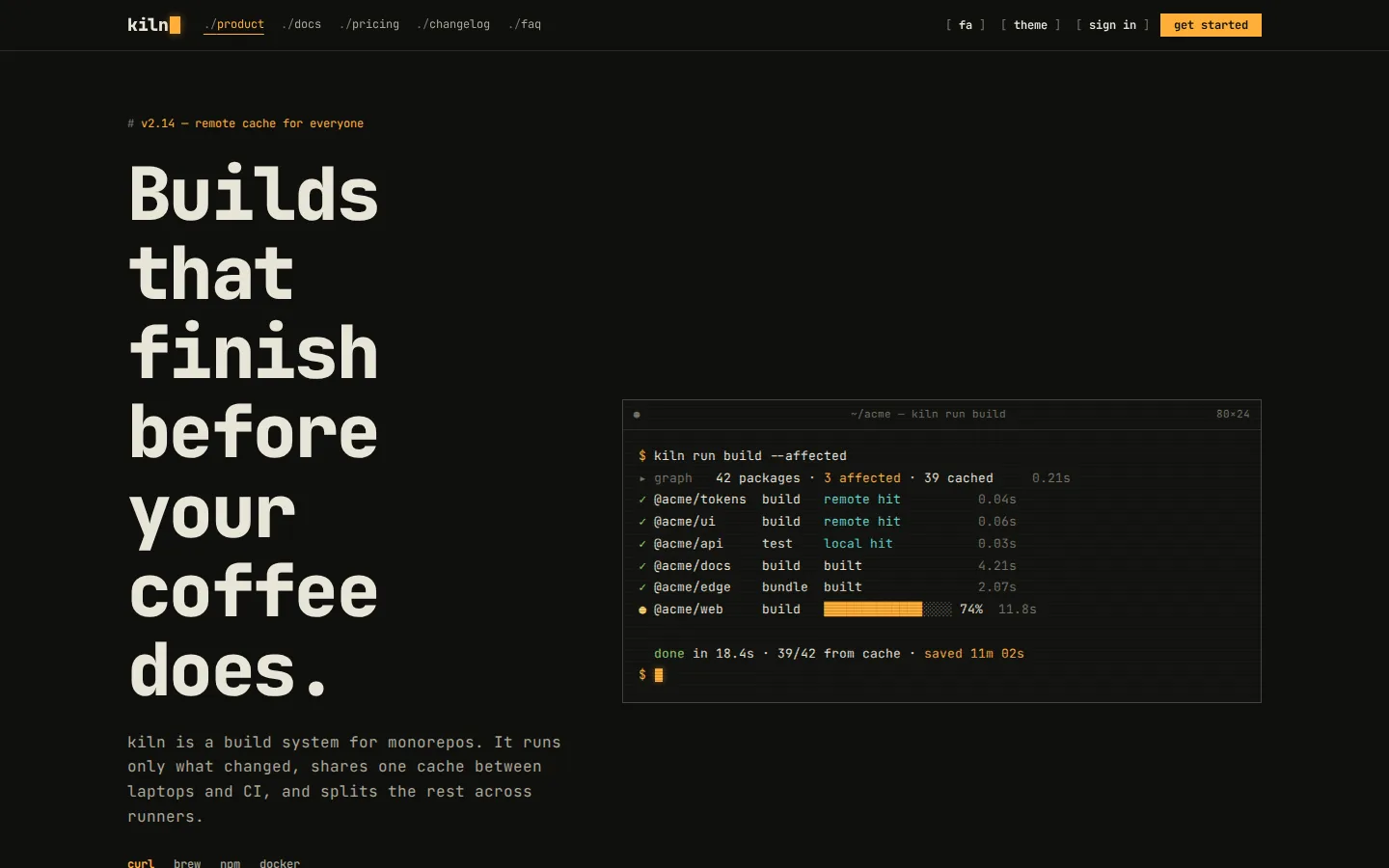The width and height of the screenshot is (1389, 868).
Task: Click the '3 affected' text
Action: (x=862, y=477)
